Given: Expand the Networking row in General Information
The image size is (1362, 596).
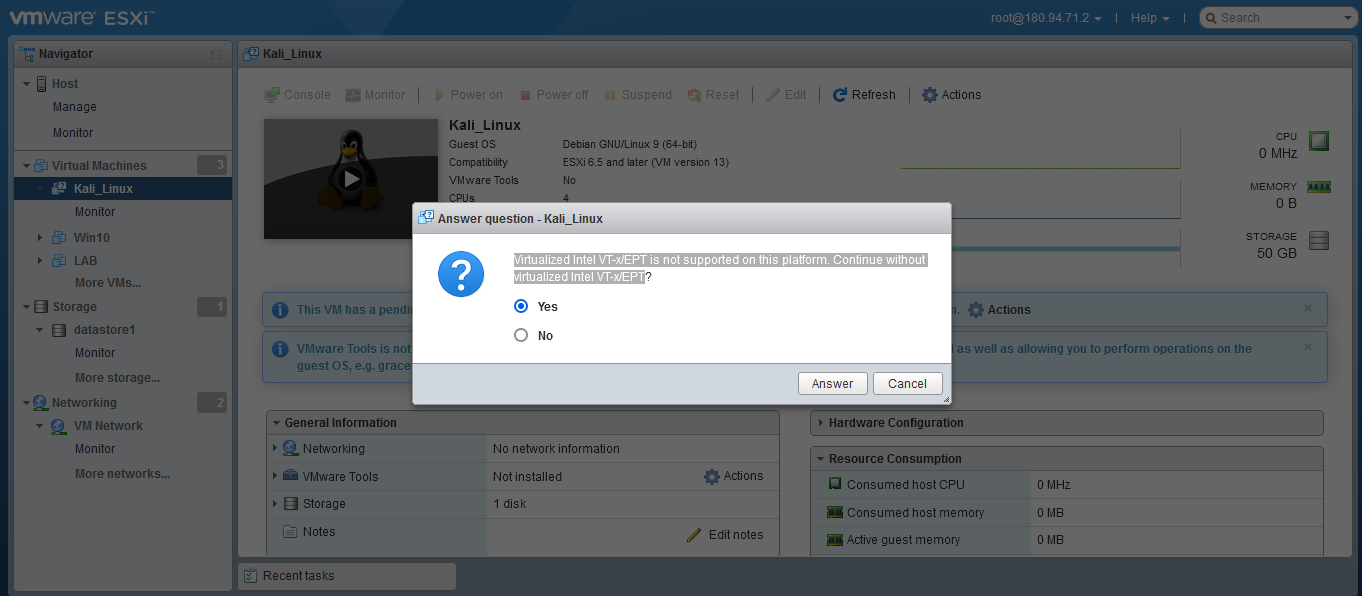Looking at the screenshot, I should 275,449.
